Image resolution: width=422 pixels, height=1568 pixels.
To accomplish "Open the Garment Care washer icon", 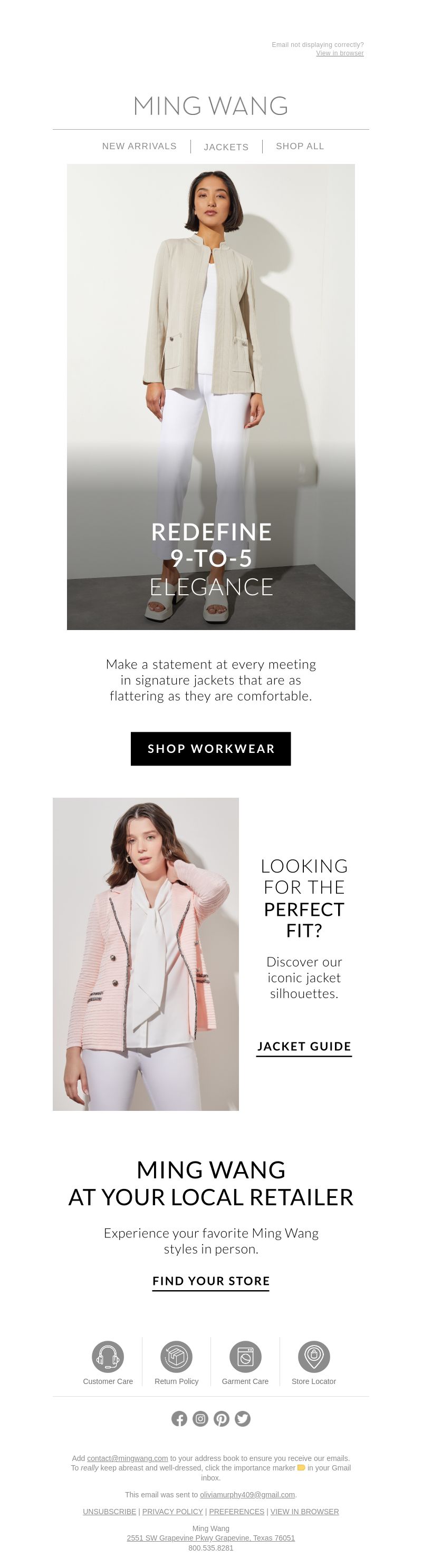I will coord(245,1356).
